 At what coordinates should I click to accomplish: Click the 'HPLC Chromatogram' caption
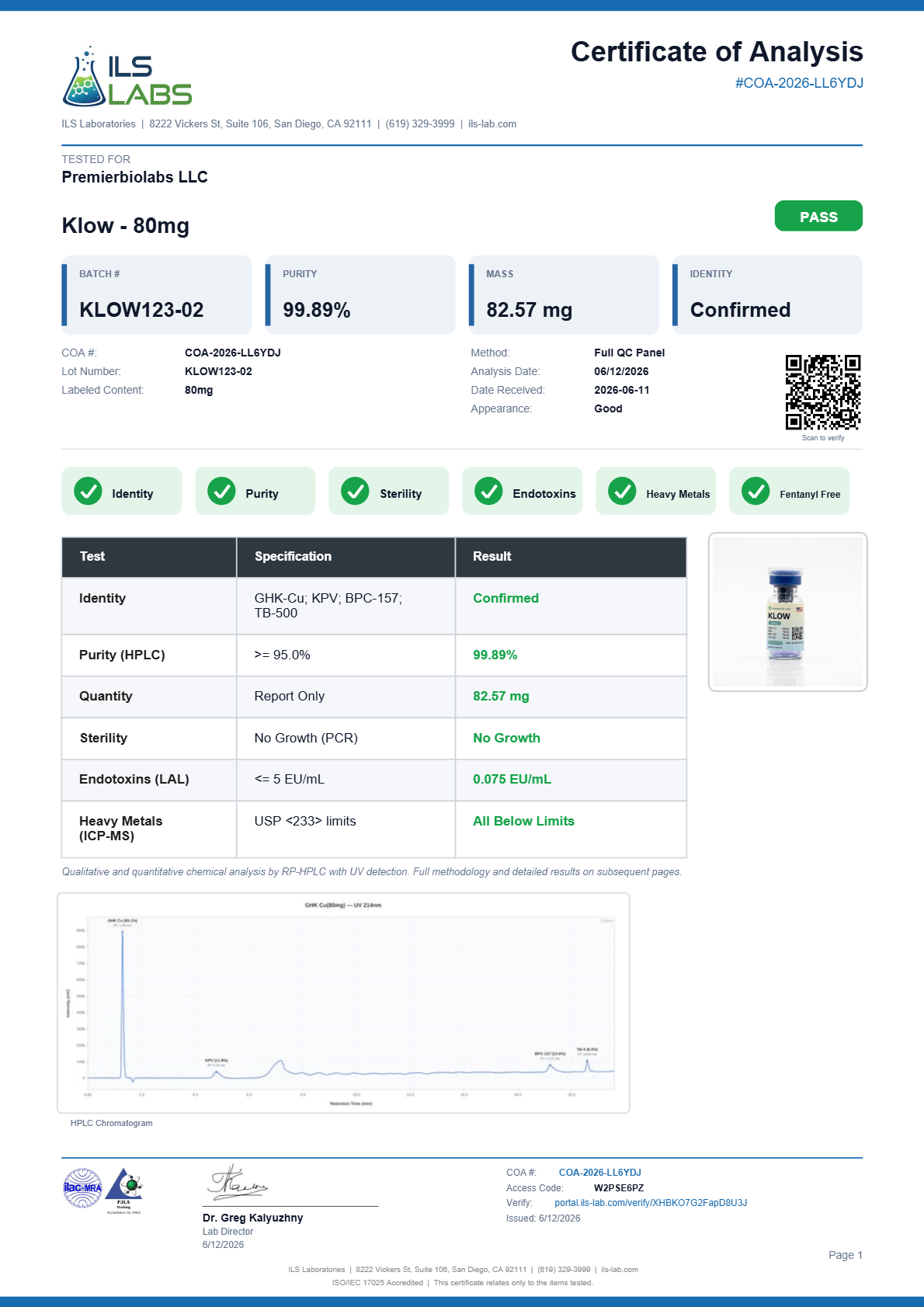tap(111, 1123)
